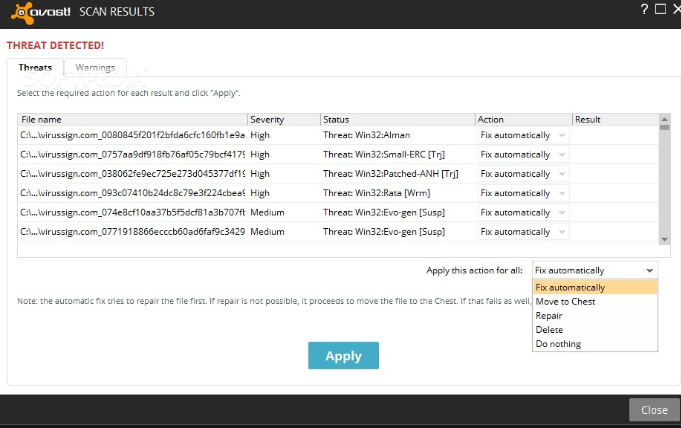Switch to the Threats tab

pos(35,68)
